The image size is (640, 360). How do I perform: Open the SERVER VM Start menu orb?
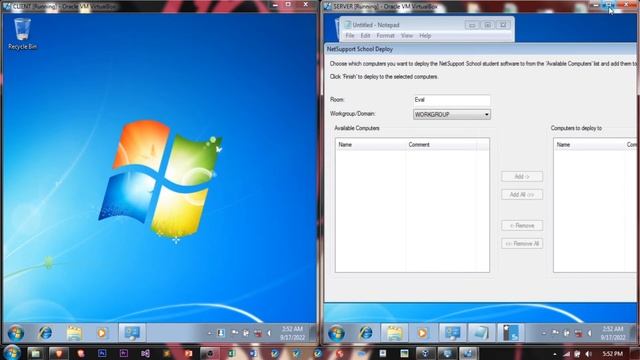336,333
